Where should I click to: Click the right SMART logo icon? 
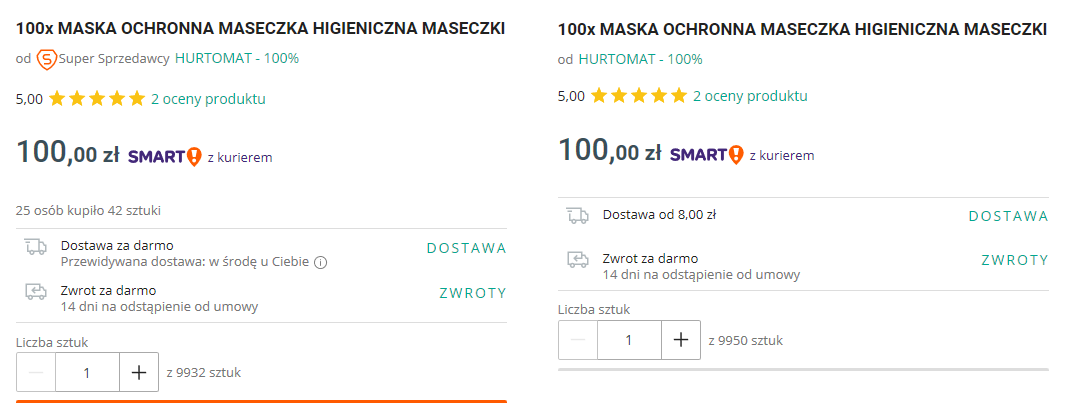(706, 154)
